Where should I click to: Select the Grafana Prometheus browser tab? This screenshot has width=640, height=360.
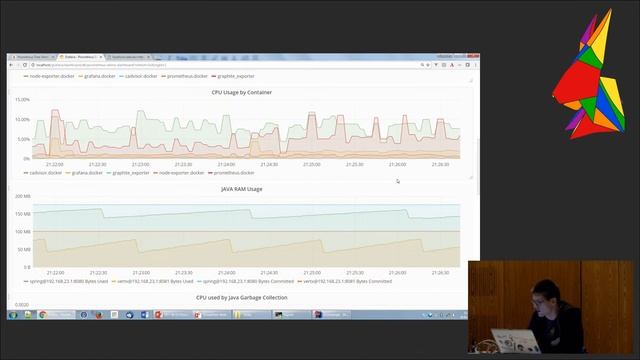point(80,57)
